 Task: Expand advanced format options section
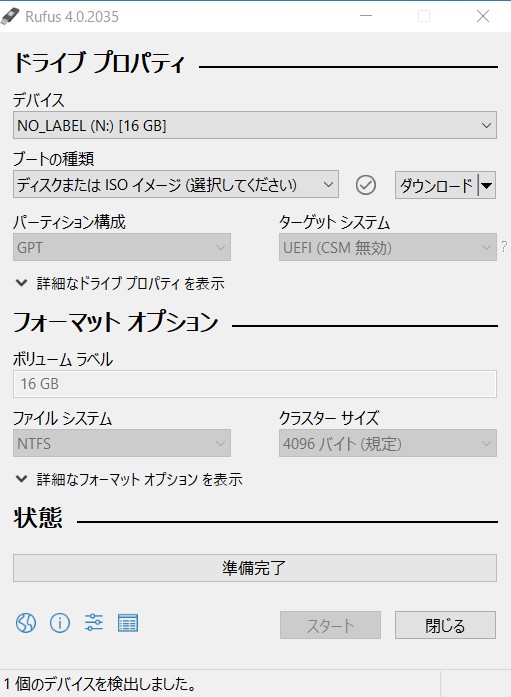[129, 479]
